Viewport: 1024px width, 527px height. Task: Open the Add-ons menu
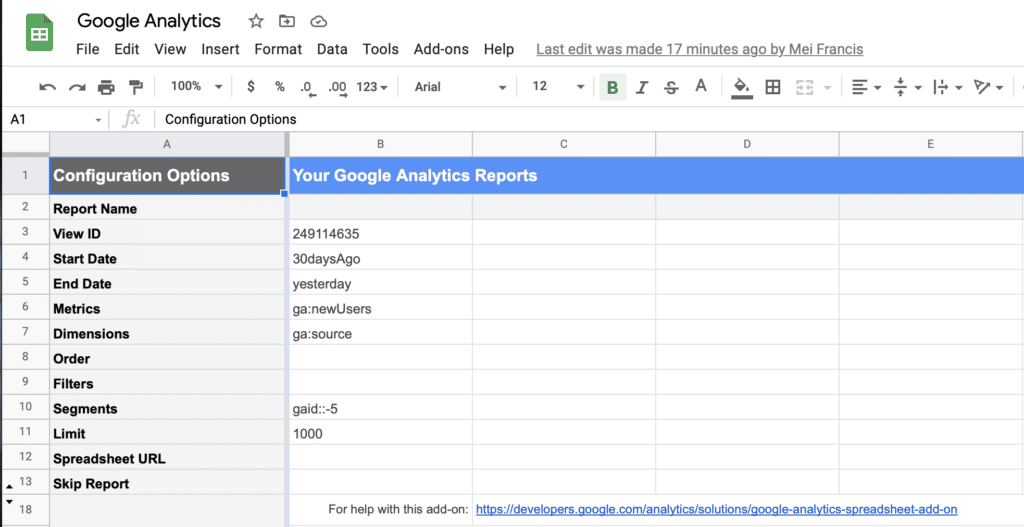(x=441, y=50)
